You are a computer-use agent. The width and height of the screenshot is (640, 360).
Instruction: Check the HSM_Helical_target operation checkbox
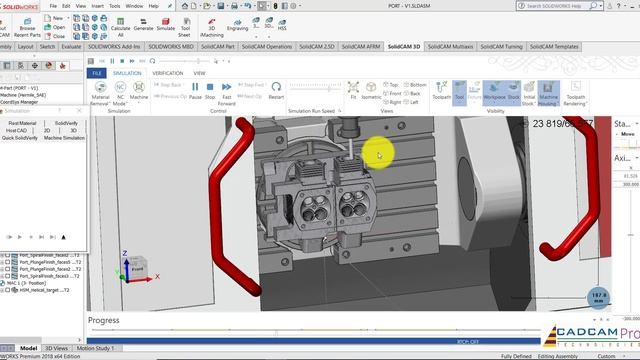[x=7, y=290]
